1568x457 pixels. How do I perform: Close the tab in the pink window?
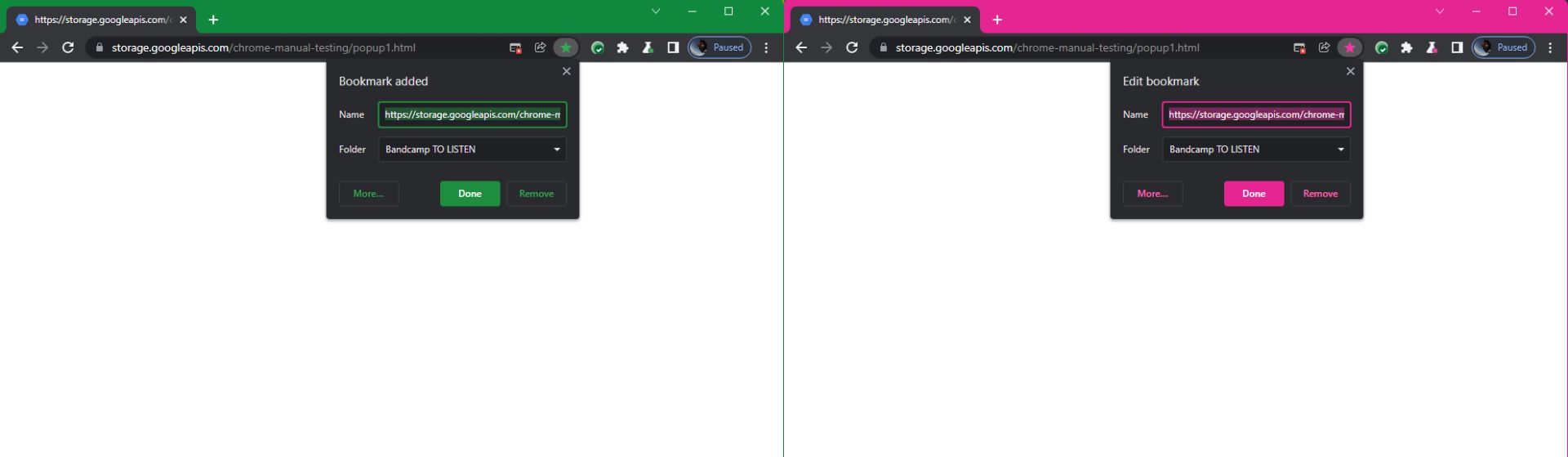tap(967, 20)
